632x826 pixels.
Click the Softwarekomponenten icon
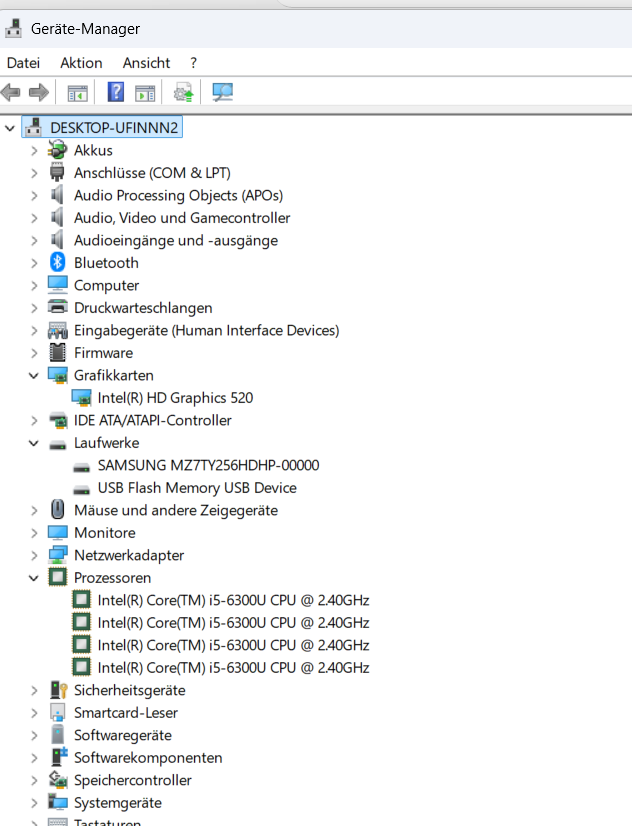tap(58, 756)
